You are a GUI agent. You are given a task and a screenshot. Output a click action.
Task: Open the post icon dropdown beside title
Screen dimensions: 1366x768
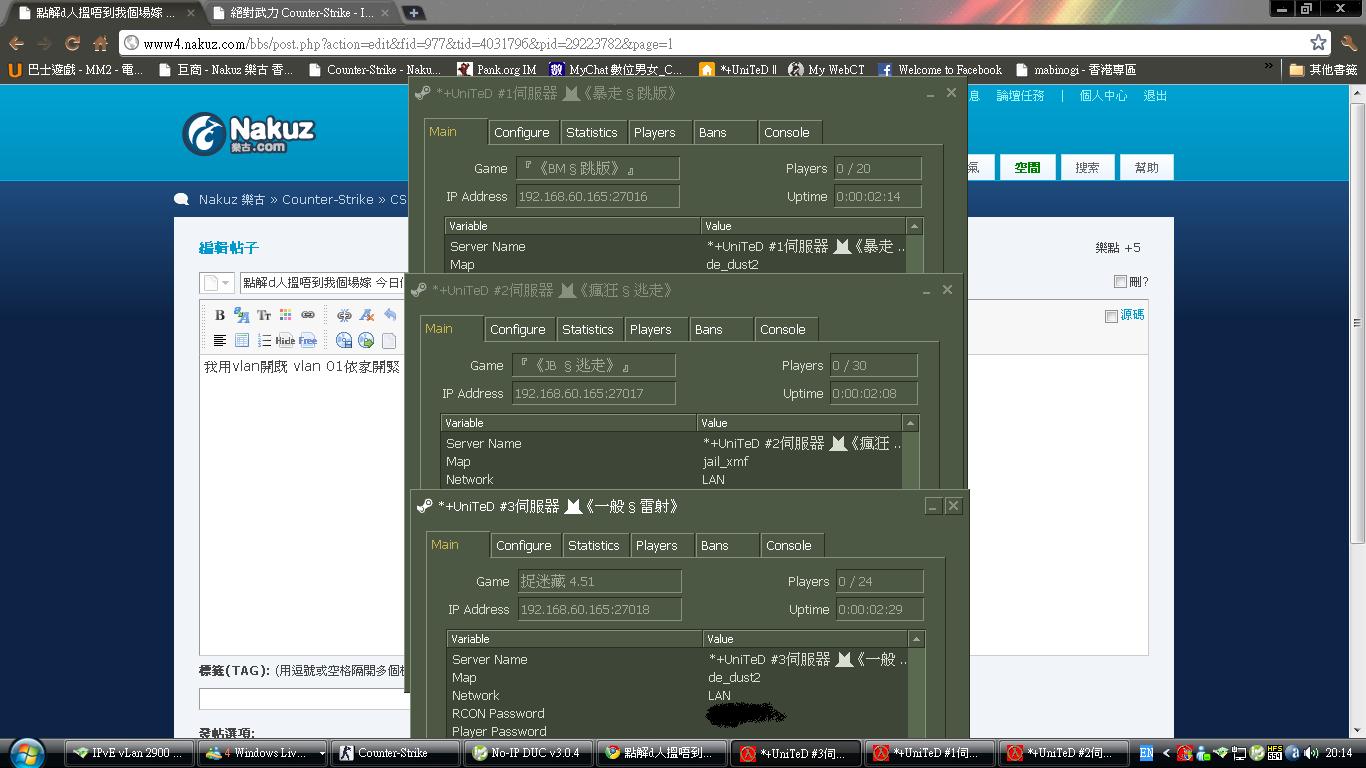click(x=216, y=283)
